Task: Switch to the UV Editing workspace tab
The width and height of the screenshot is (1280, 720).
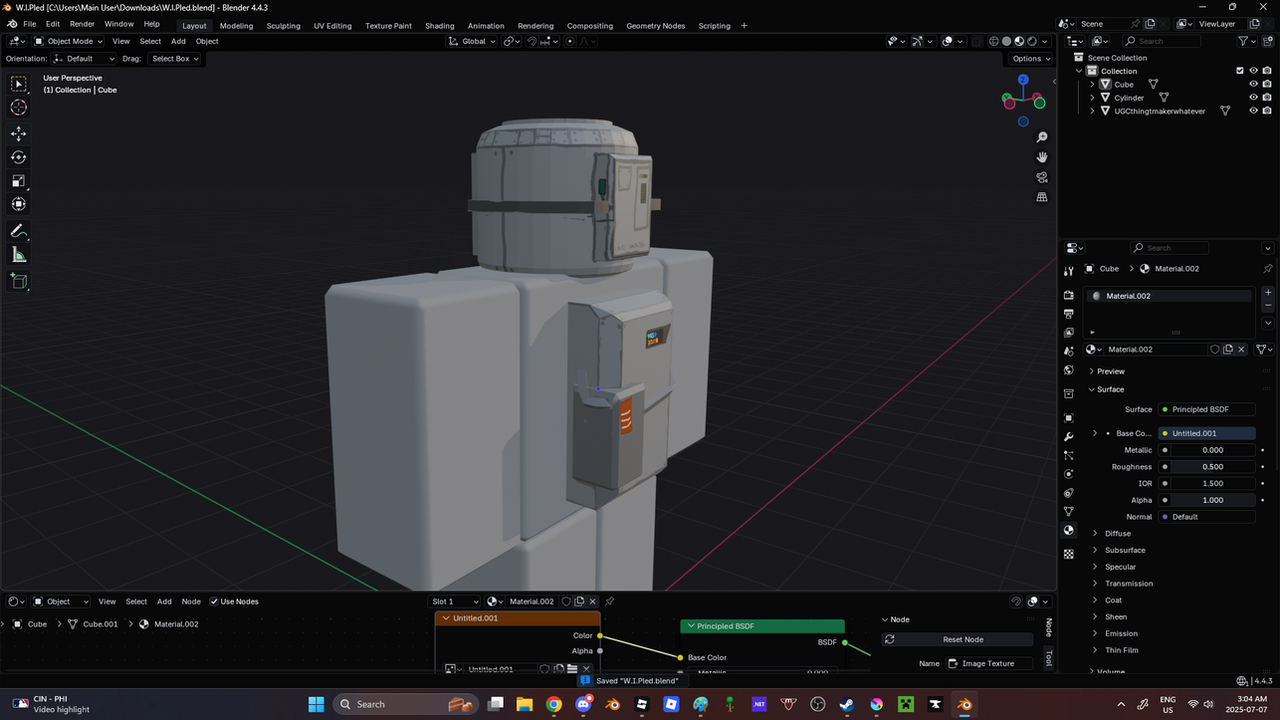Action: 332,25
